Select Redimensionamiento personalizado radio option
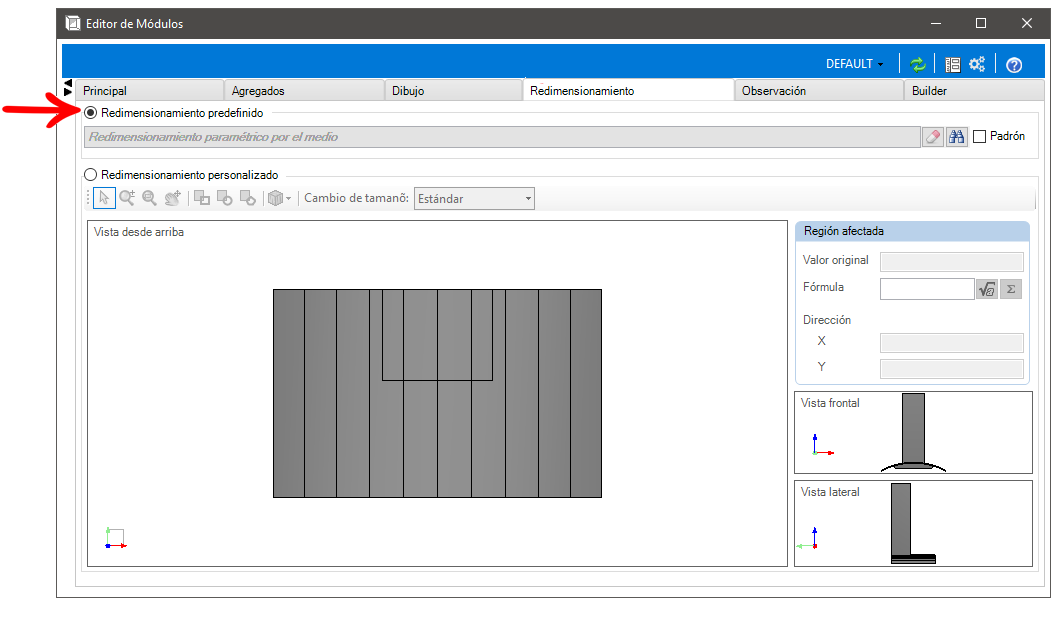The image size is (1056, 622). click(91, 175)
